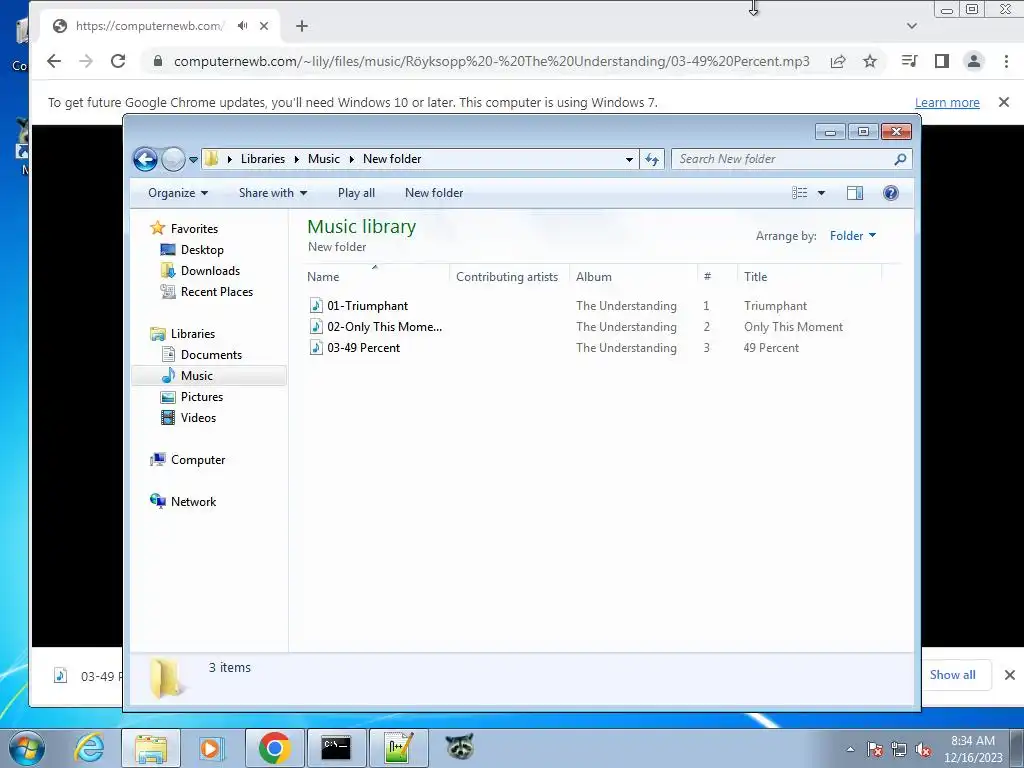Launch Internet Explorer from taskbar

pyautogui.click(x=89, y=747)
